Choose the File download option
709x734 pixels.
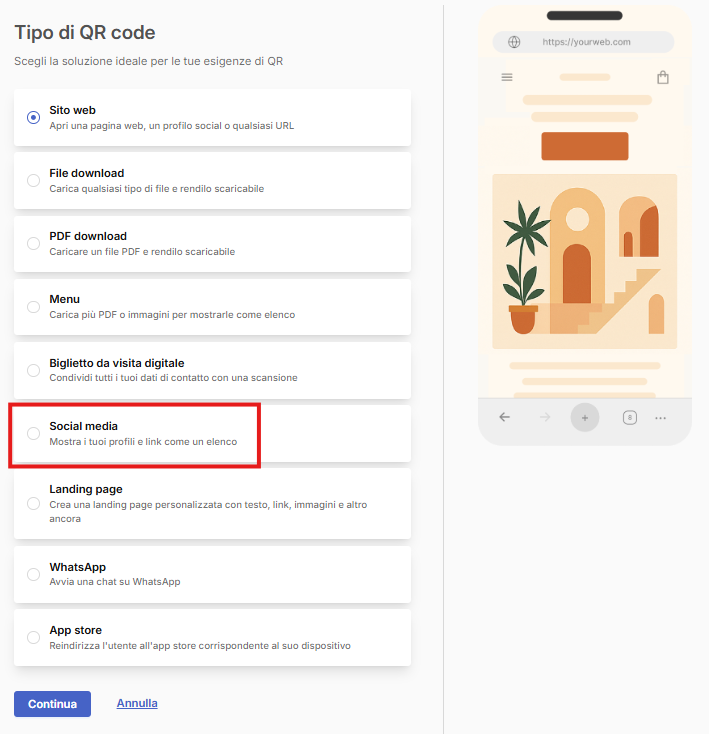click(x=212, y=181)
